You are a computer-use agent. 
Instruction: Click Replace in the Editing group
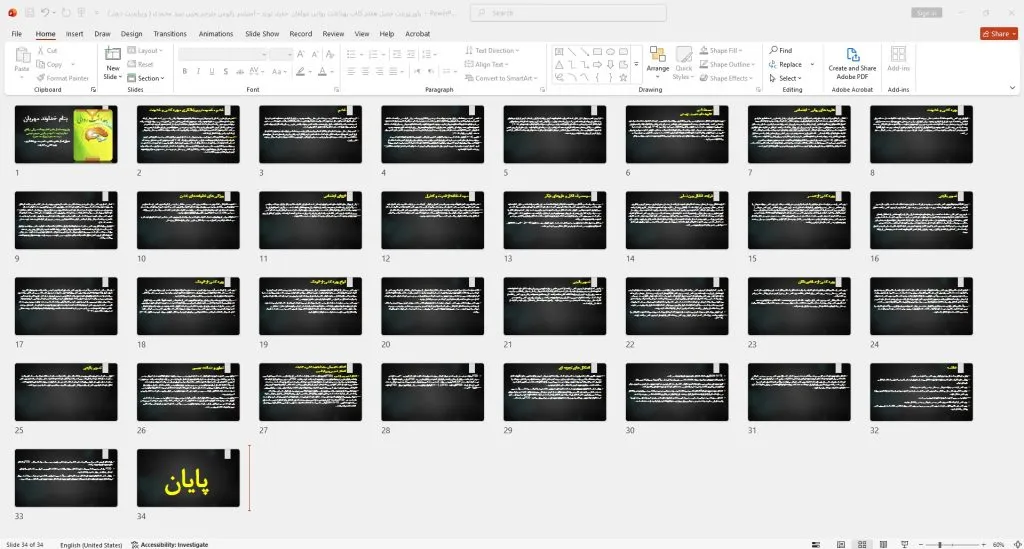[x=786, y=64]
